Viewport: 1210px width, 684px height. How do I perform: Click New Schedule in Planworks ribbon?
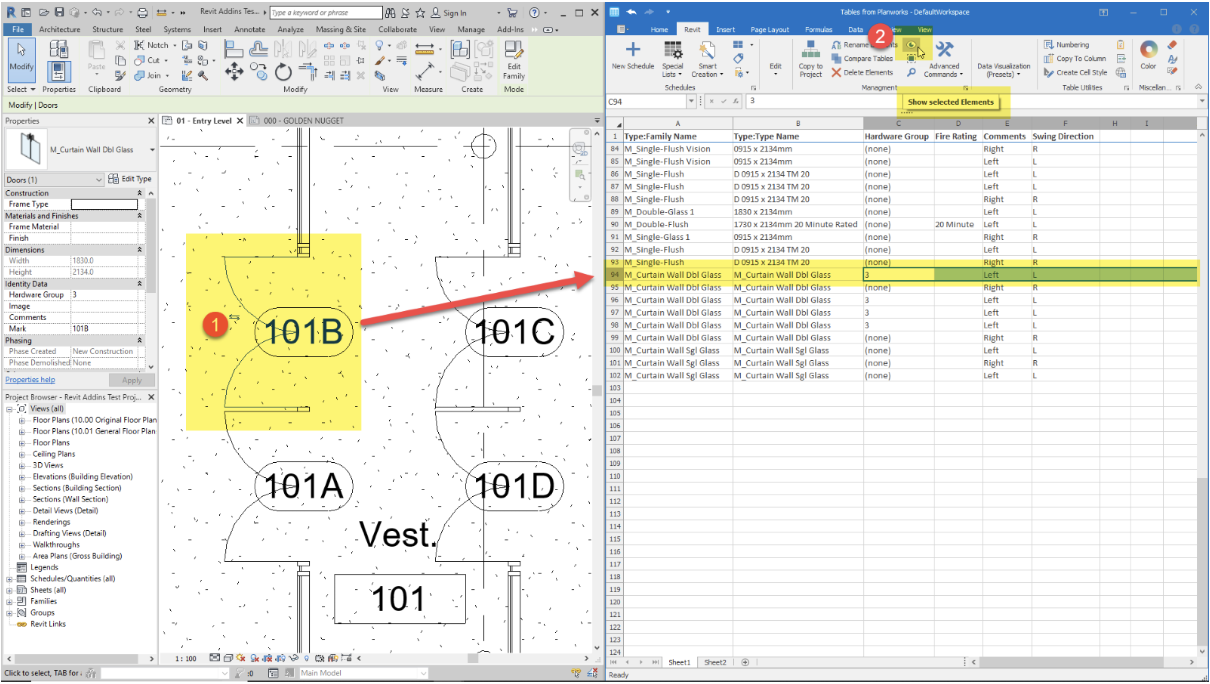[x=633, y=56]
